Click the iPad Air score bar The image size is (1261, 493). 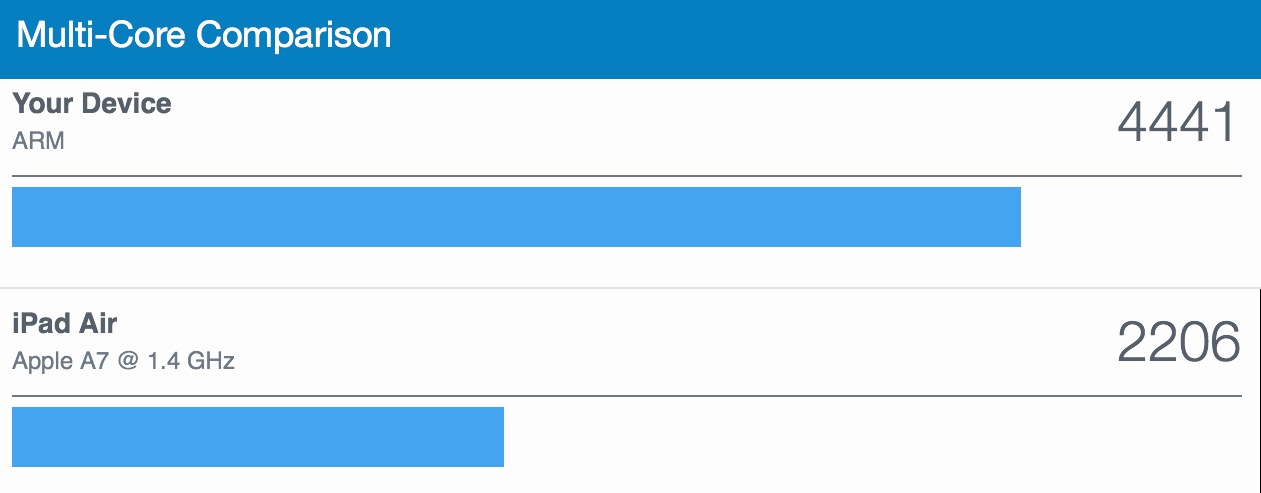[x=258, y=436]
